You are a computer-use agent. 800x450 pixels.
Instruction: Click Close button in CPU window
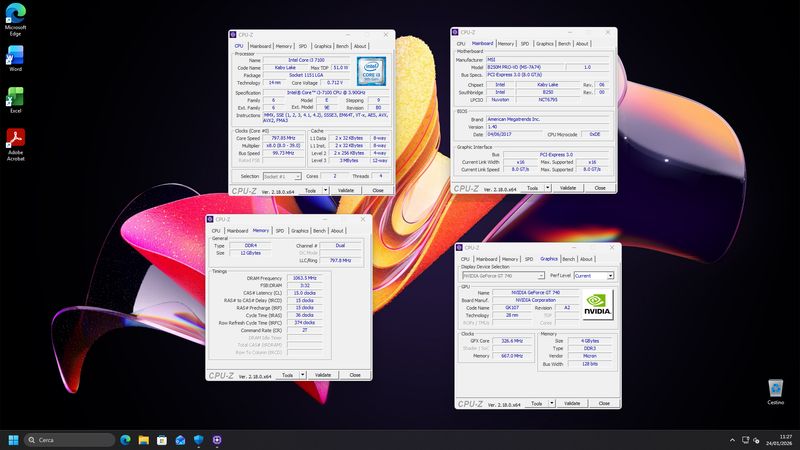[x=378, y=190]
